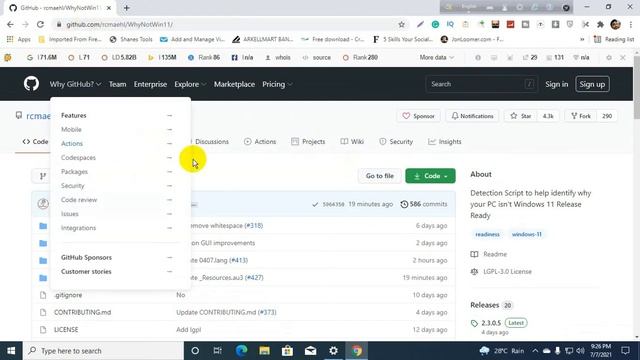Viewport: 640px width, 360px height.
Task: Click the windows-11 topic tag
Action: pyautogui.click(x=527, y=234)
